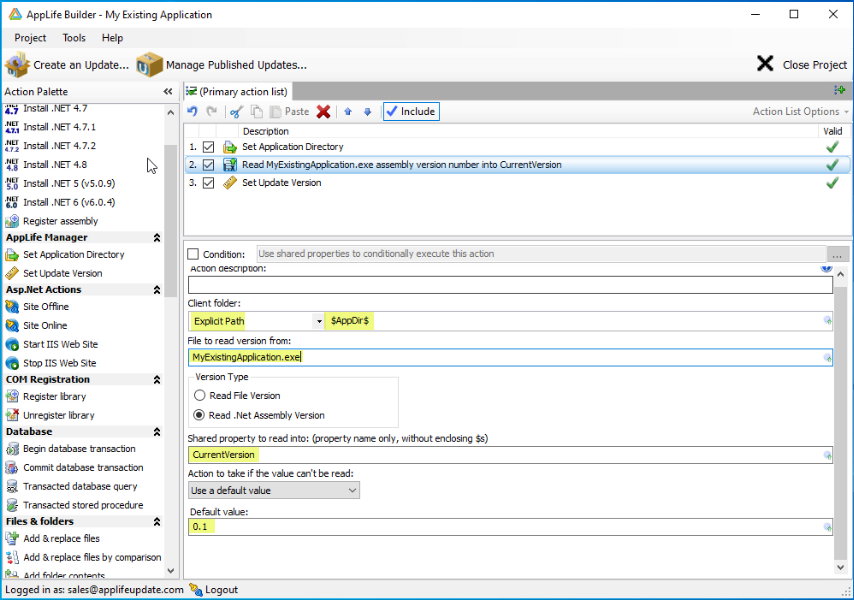Toggle the Include button

tap(411, 112)
